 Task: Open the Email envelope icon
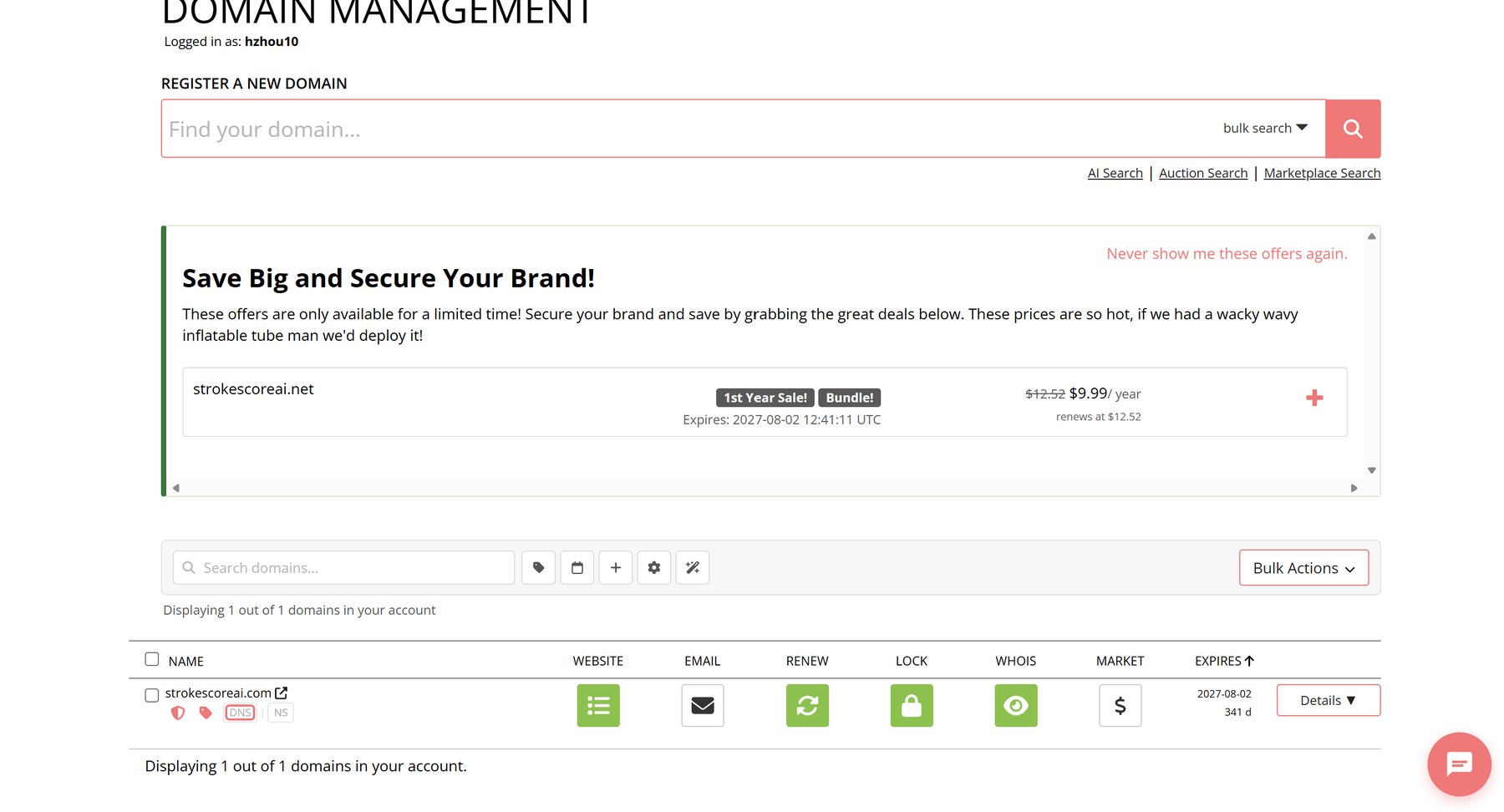click(703, 706)
